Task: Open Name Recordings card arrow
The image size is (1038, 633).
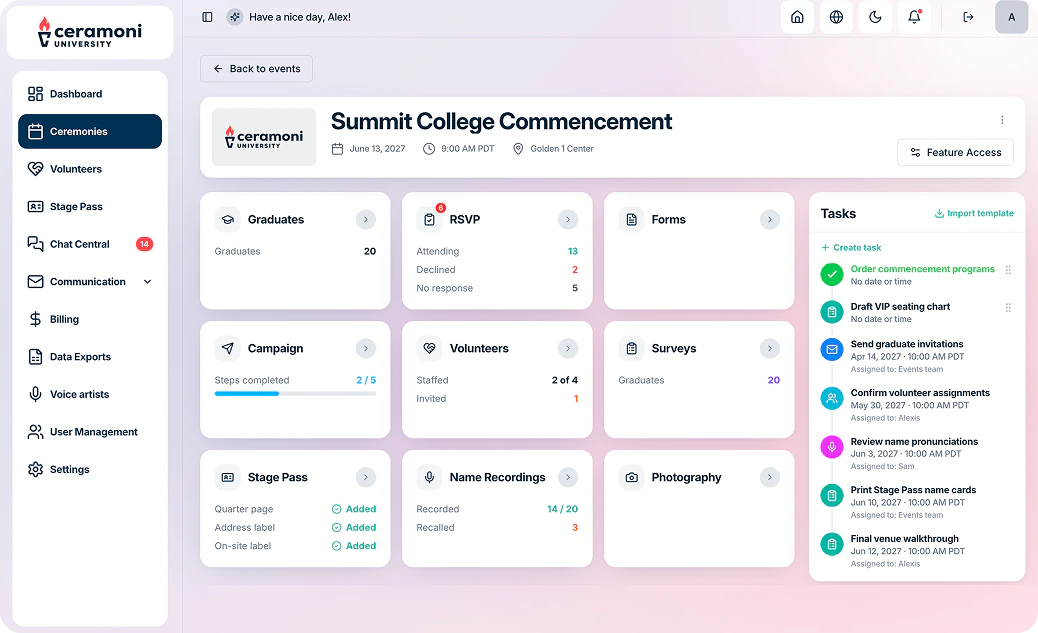Action: (567, 477)
